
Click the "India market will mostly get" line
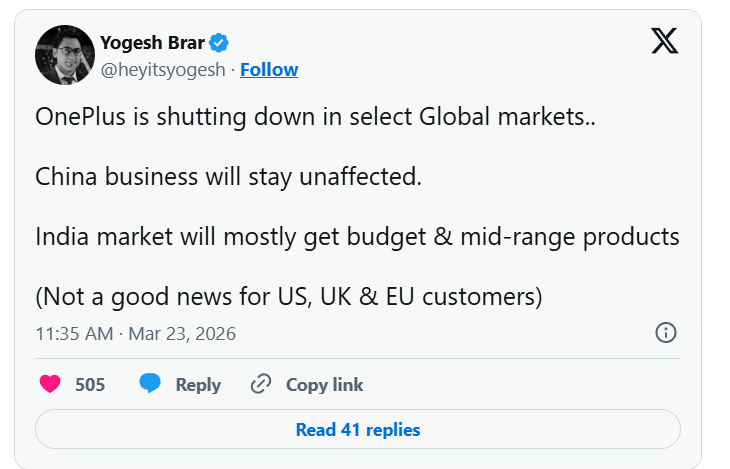click(x=357, y=237)
